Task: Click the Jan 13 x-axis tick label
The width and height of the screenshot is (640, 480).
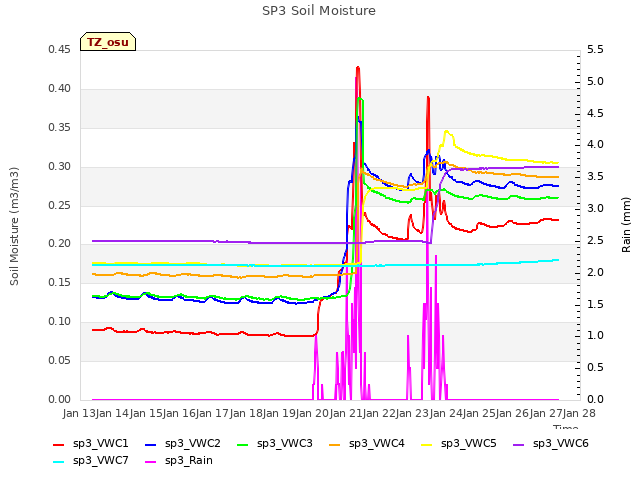Action: pos(79,413)
